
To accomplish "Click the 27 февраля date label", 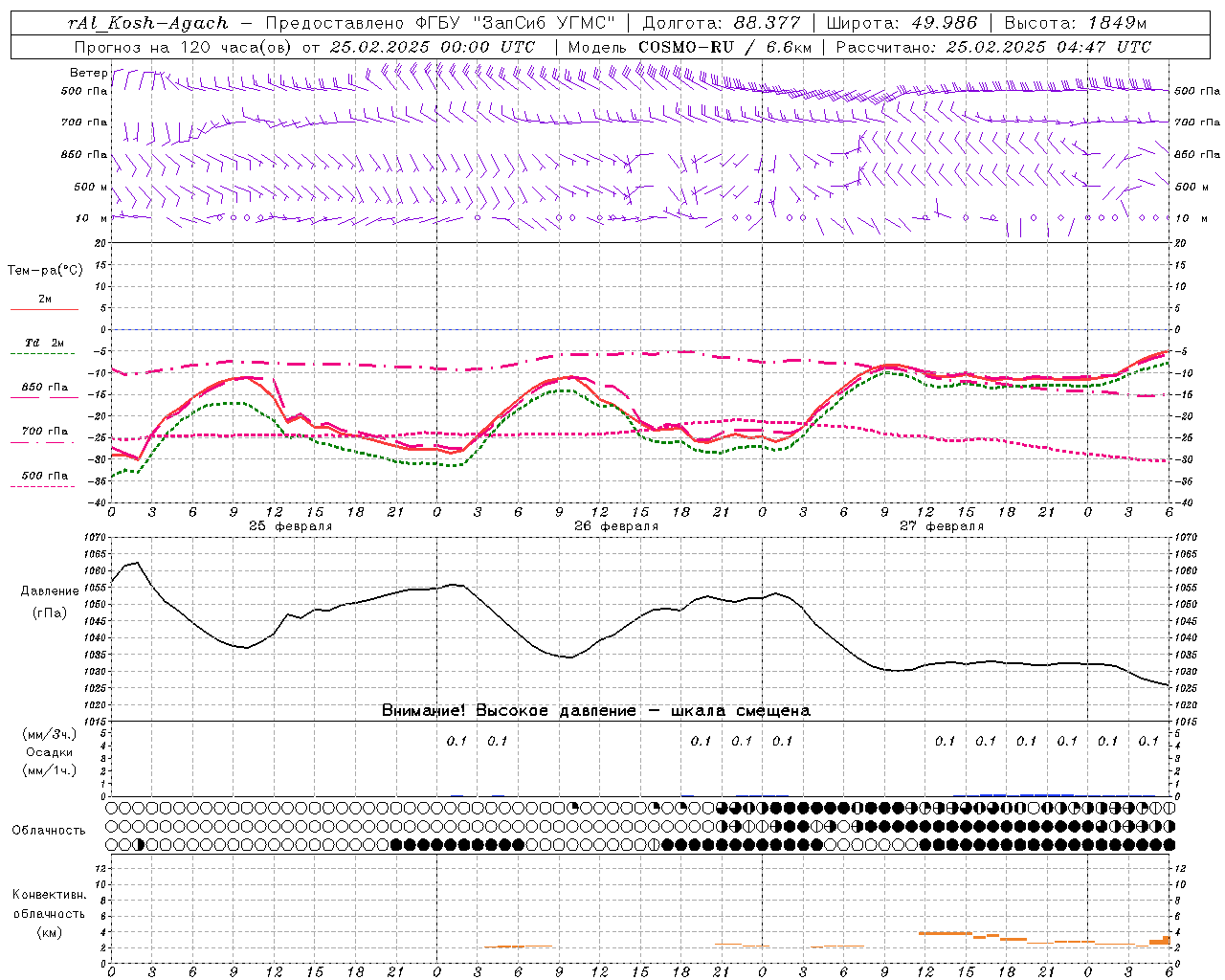I will (942, 526).
